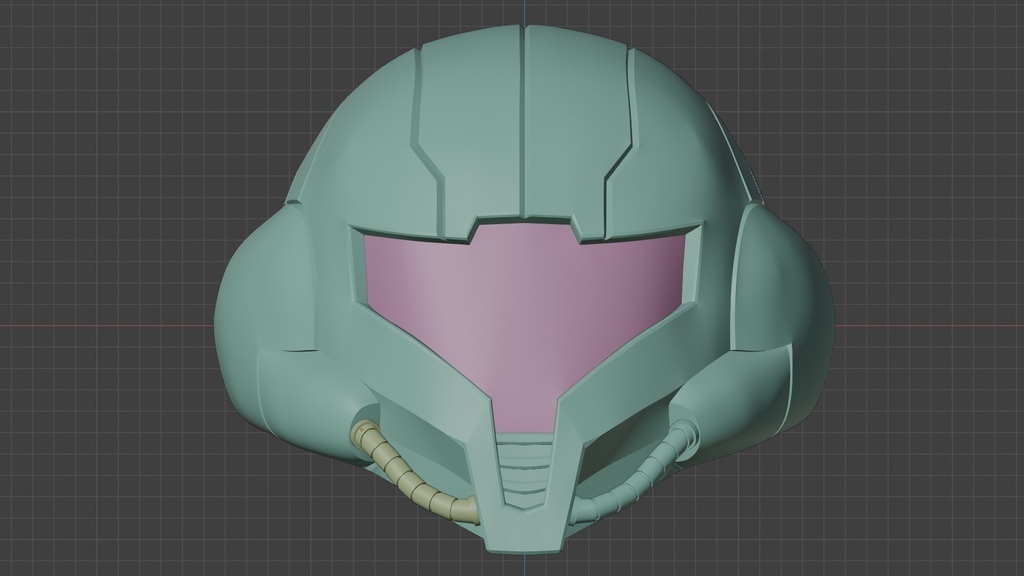Screen dimensions: 1024x576
Task: Click the right cheek area beside the visor
Action: tap(700, 330)
